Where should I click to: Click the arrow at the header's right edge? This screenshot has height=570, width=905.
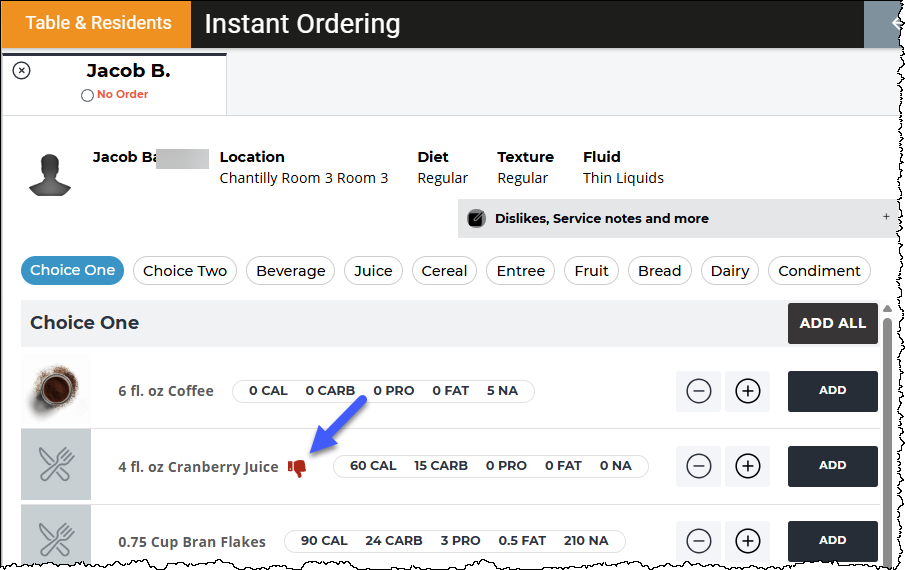tap(896, 24)
